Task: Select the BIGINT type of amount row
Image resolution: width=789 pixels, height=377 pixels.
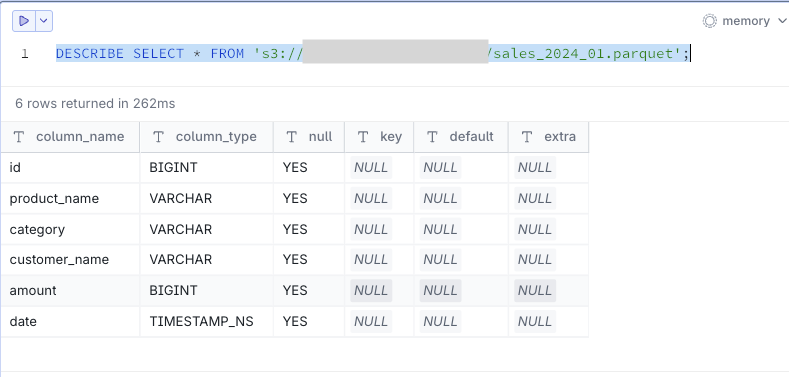Action: 207,290
